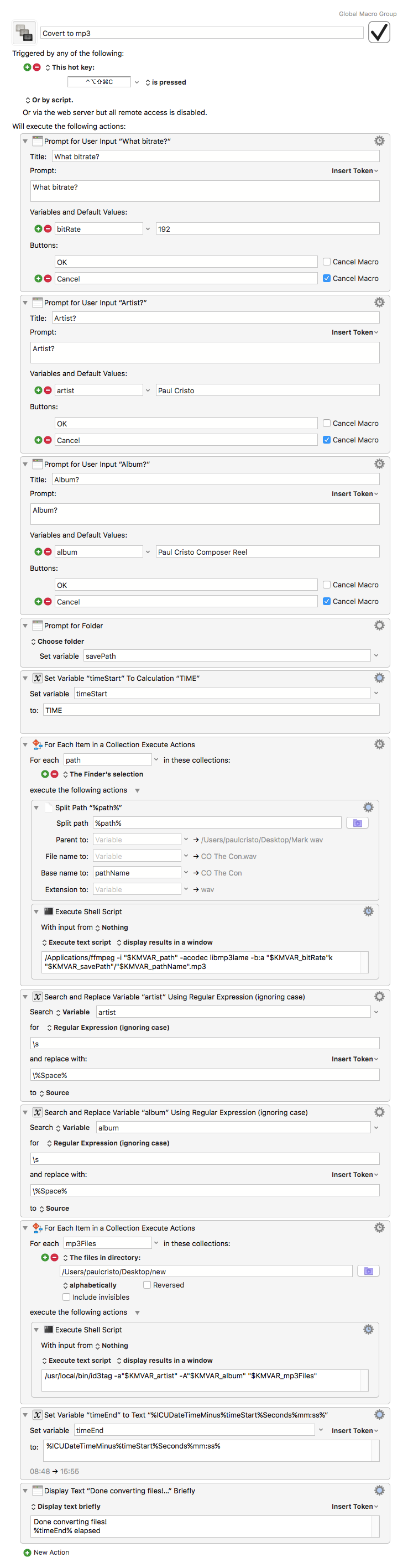
Task: Open hot key options dropdown arrow
Action: [x=137, y=82]
